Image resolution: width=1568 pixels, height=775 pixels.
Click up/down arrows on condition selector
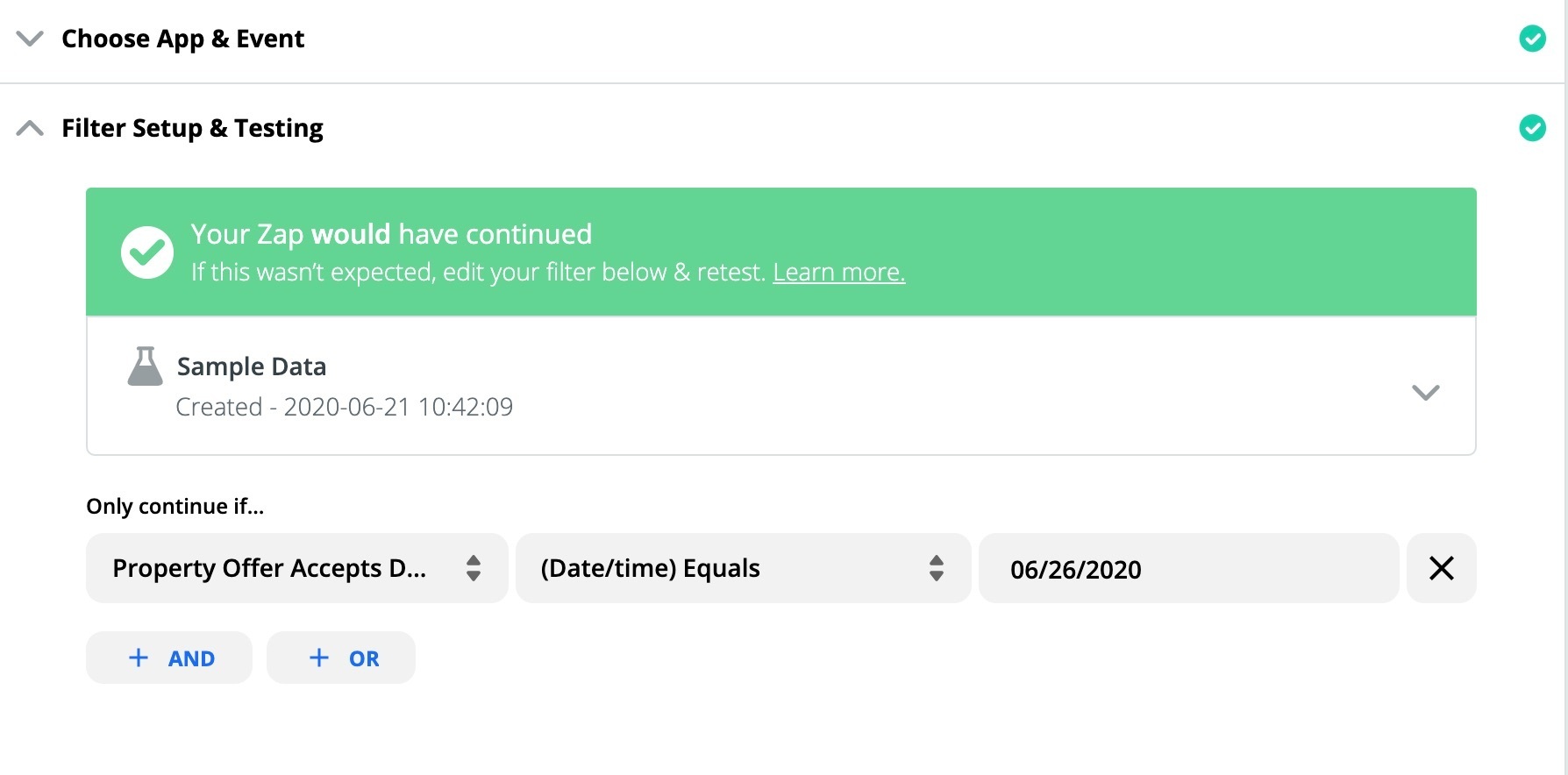(937, 568)
